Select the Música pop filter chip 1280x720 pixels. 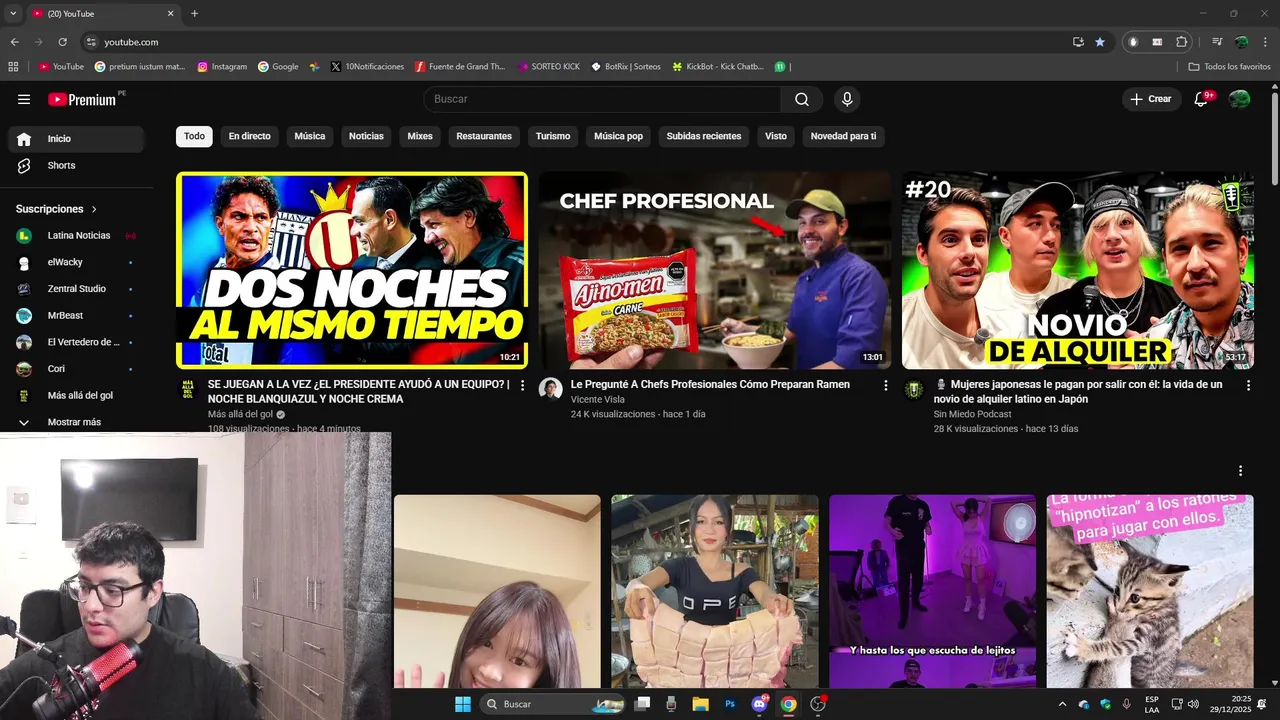pos(618,136)
